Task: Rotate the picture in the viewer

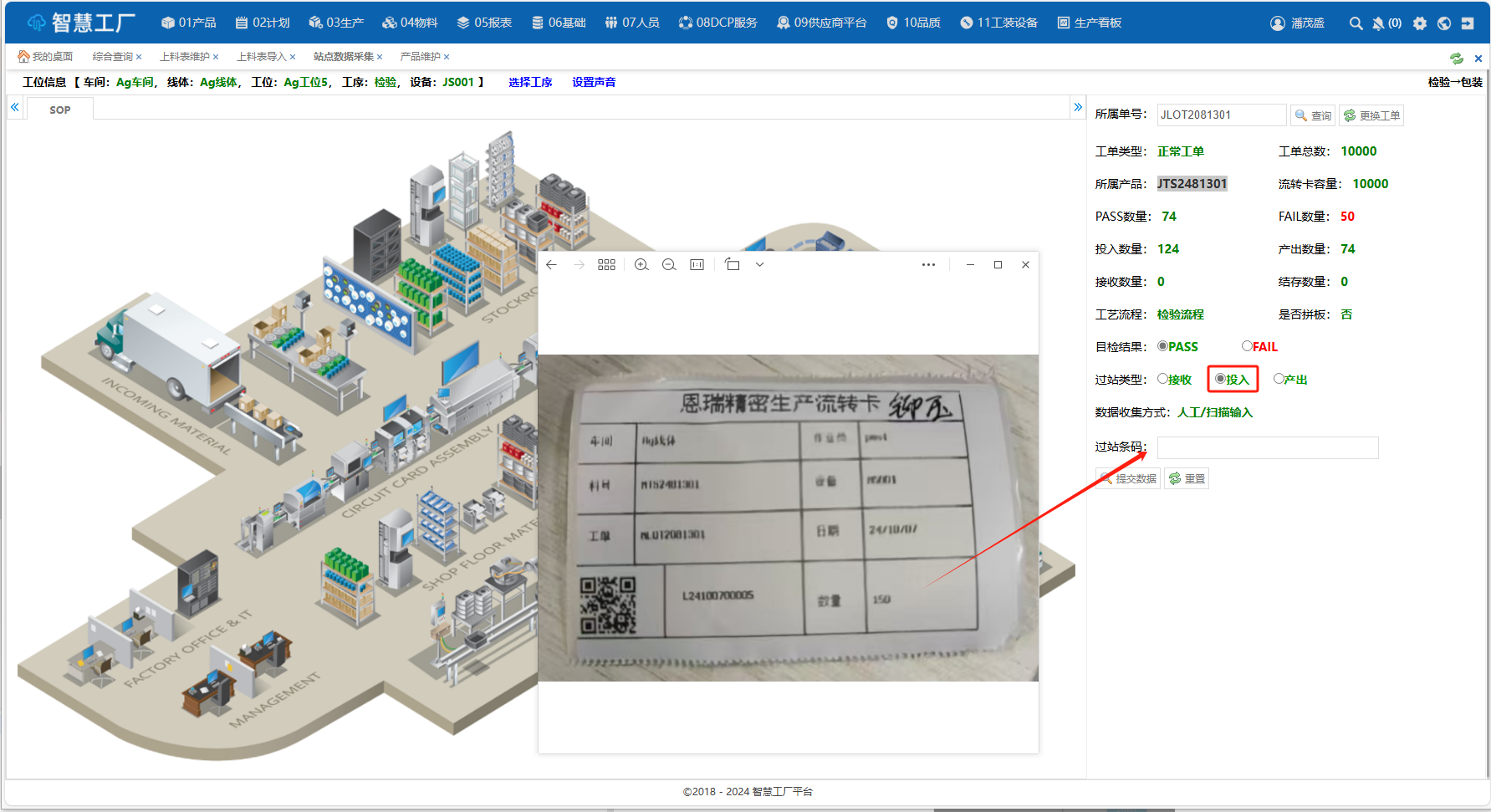Action: [x=733, y=264]
